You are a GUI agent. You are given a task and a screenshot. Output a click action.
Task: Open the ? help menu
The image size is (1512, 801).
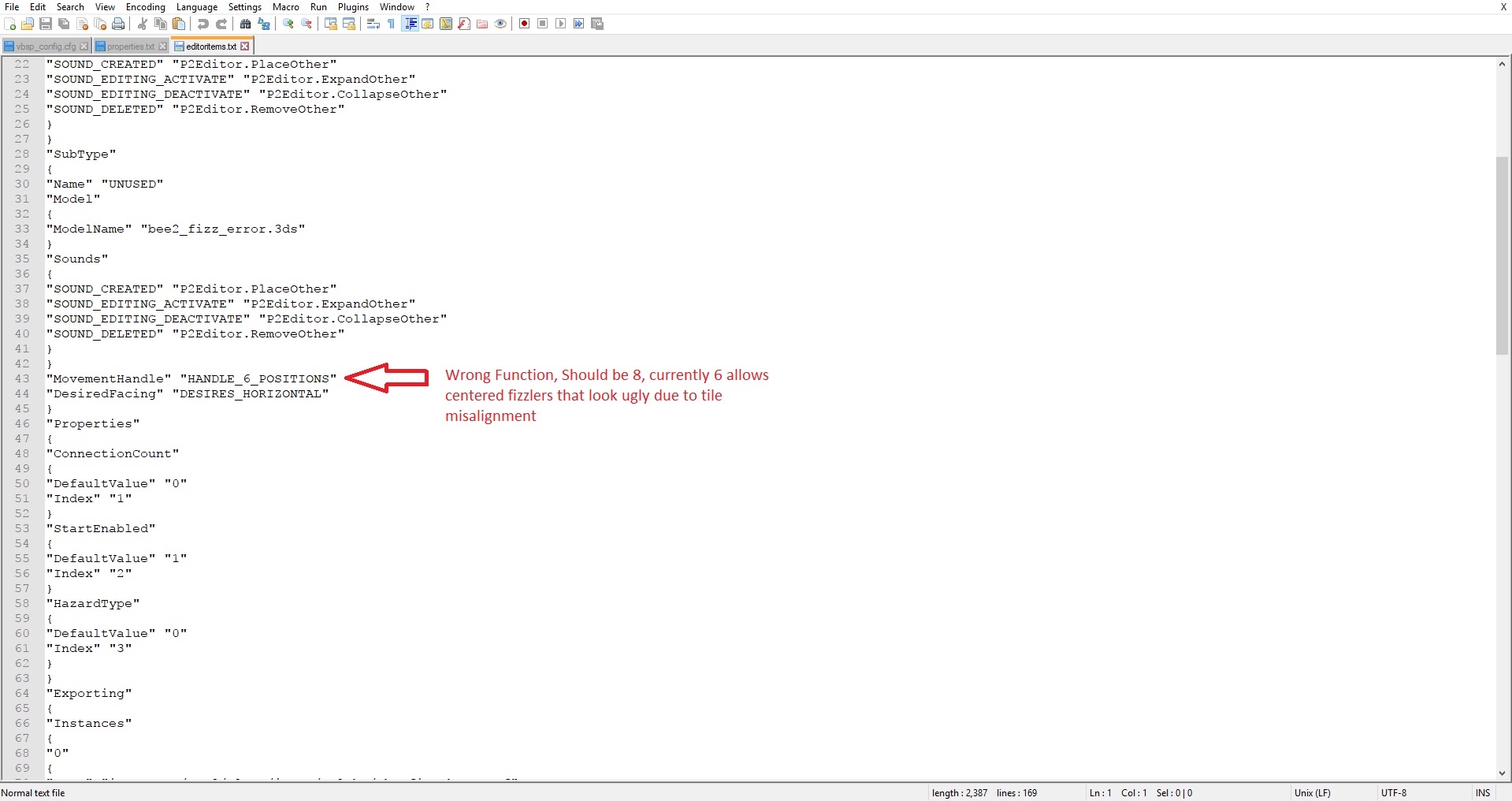point(428,7)
